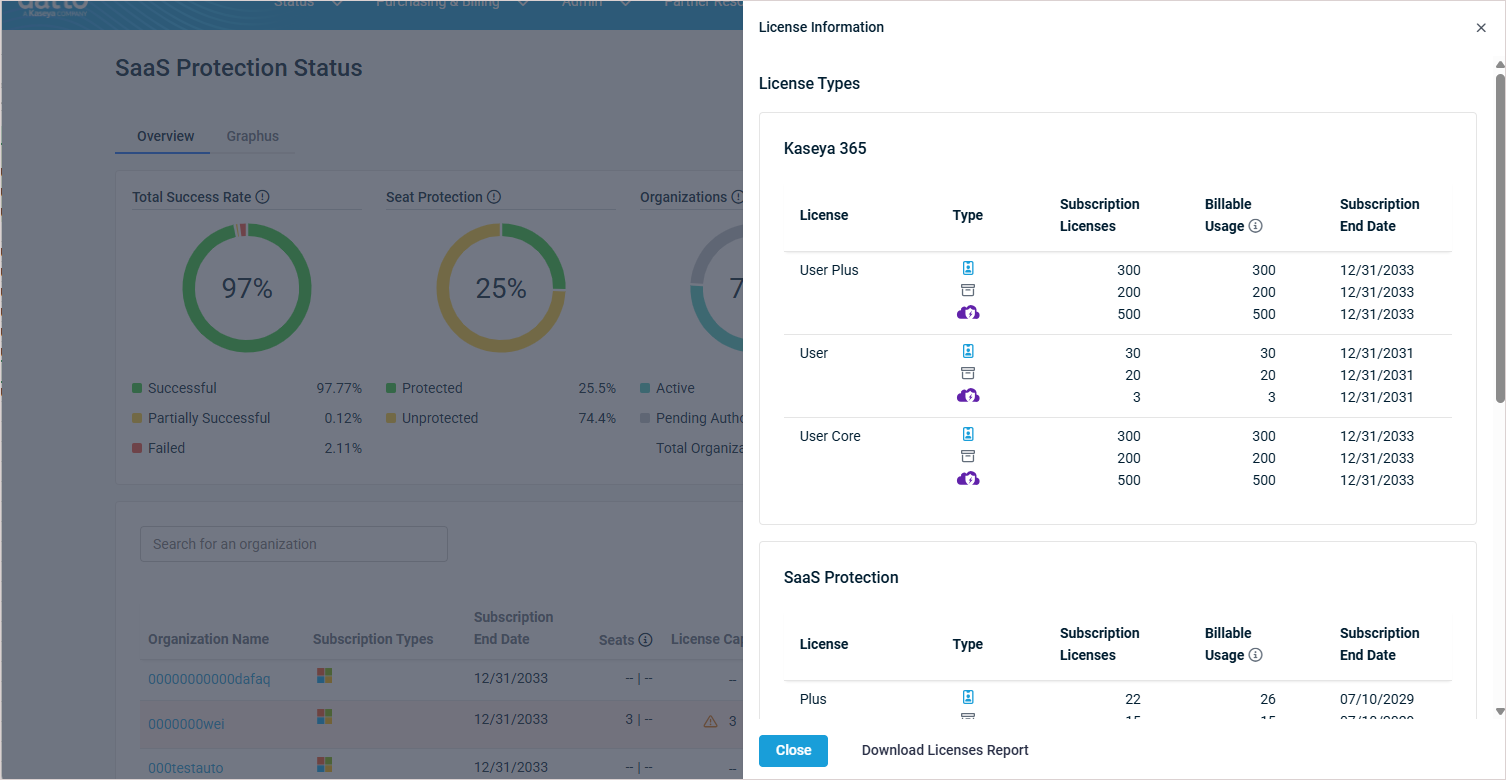Click info icon beside Total Success Rate
The image size is (1506, 780).
[x=263, y=197]
